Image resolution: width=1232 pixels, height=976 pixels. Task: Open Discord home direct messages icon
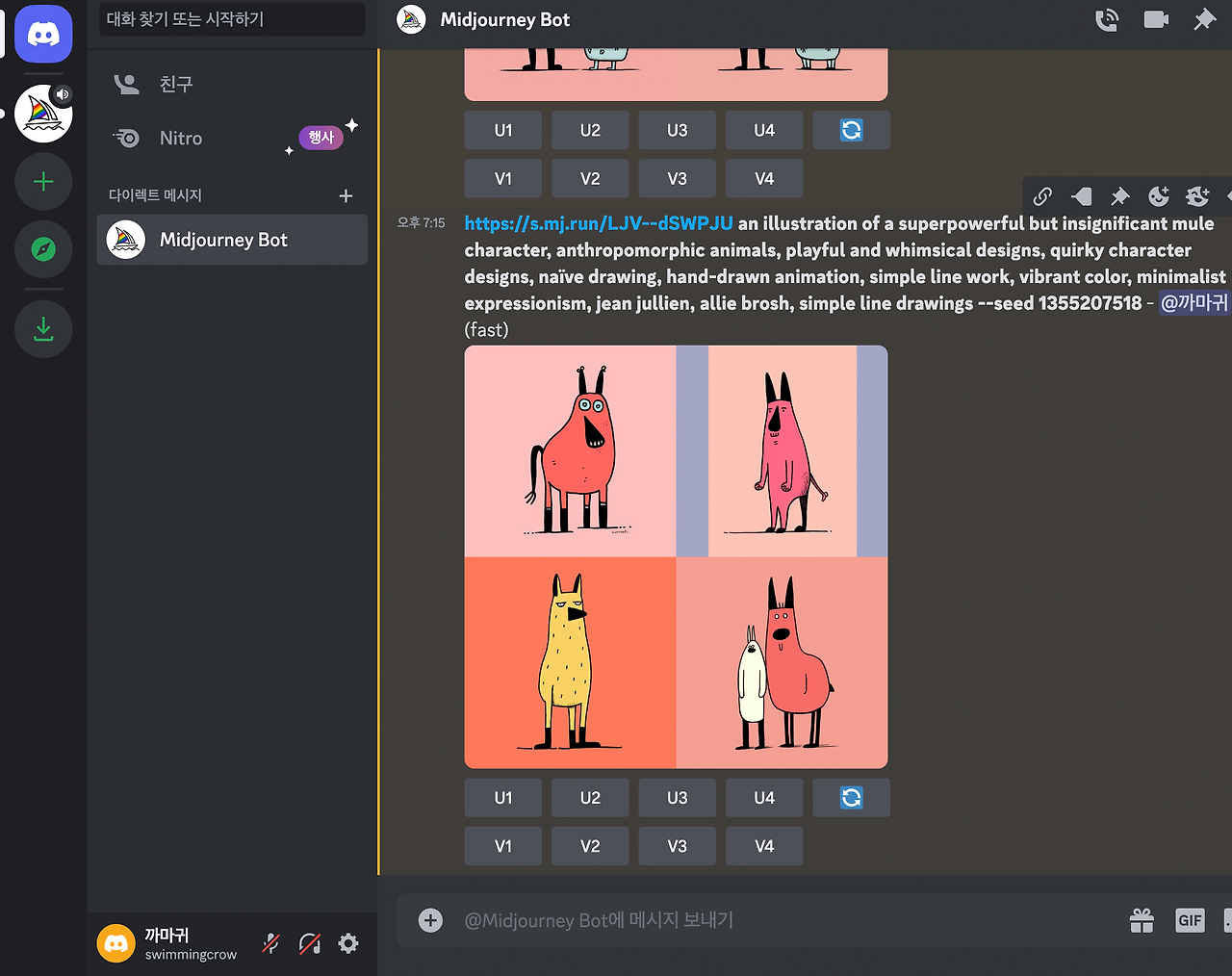[x=43, y=34]
